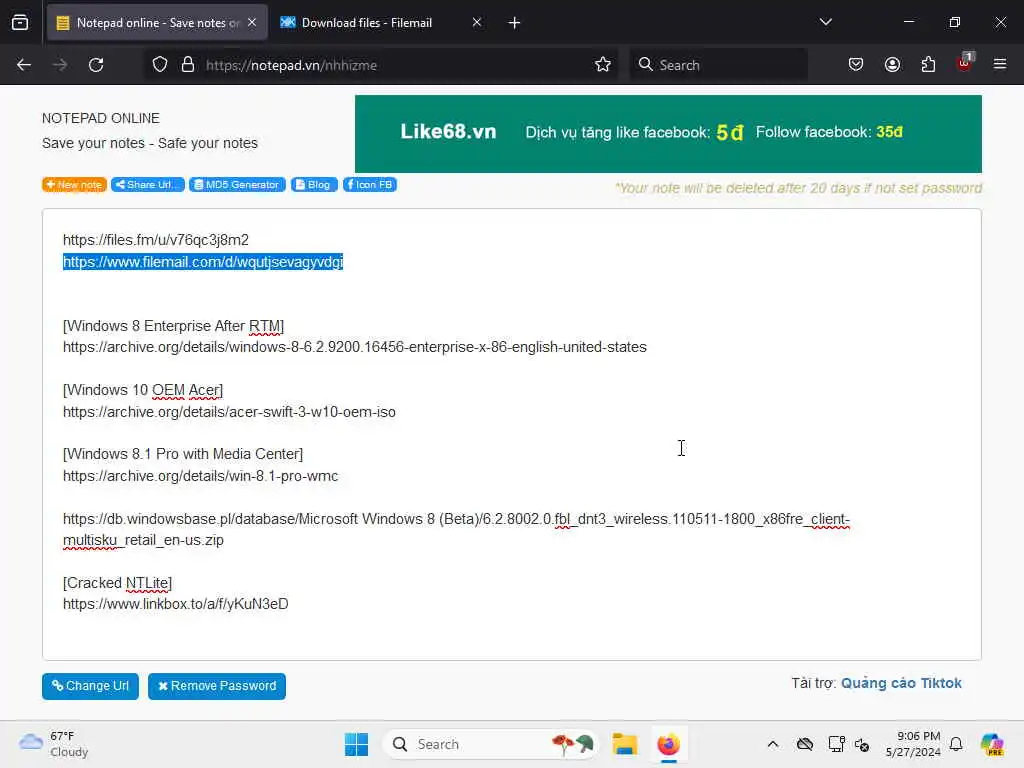Open Firefox account menu
The width and height of the screenshot is (1024, 768).
click(x=892, y=65)
